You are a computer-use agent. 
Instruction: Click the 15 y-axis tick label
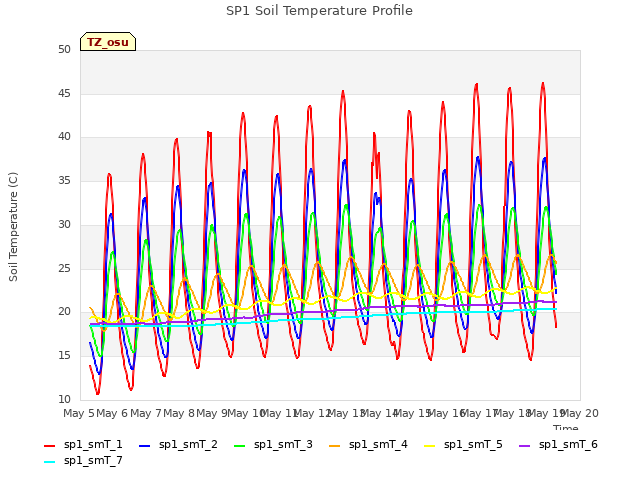[64, 356]
